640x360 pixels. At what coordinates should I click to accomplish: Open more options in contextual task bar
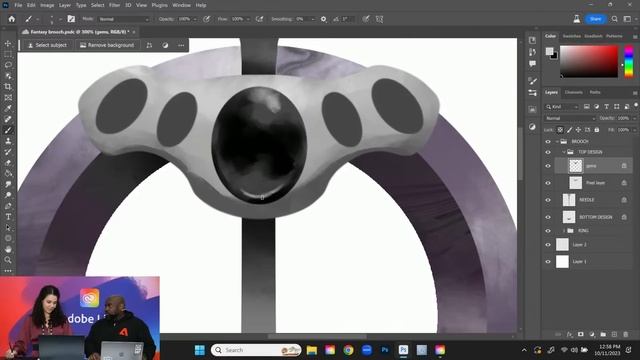coord(181,45)
